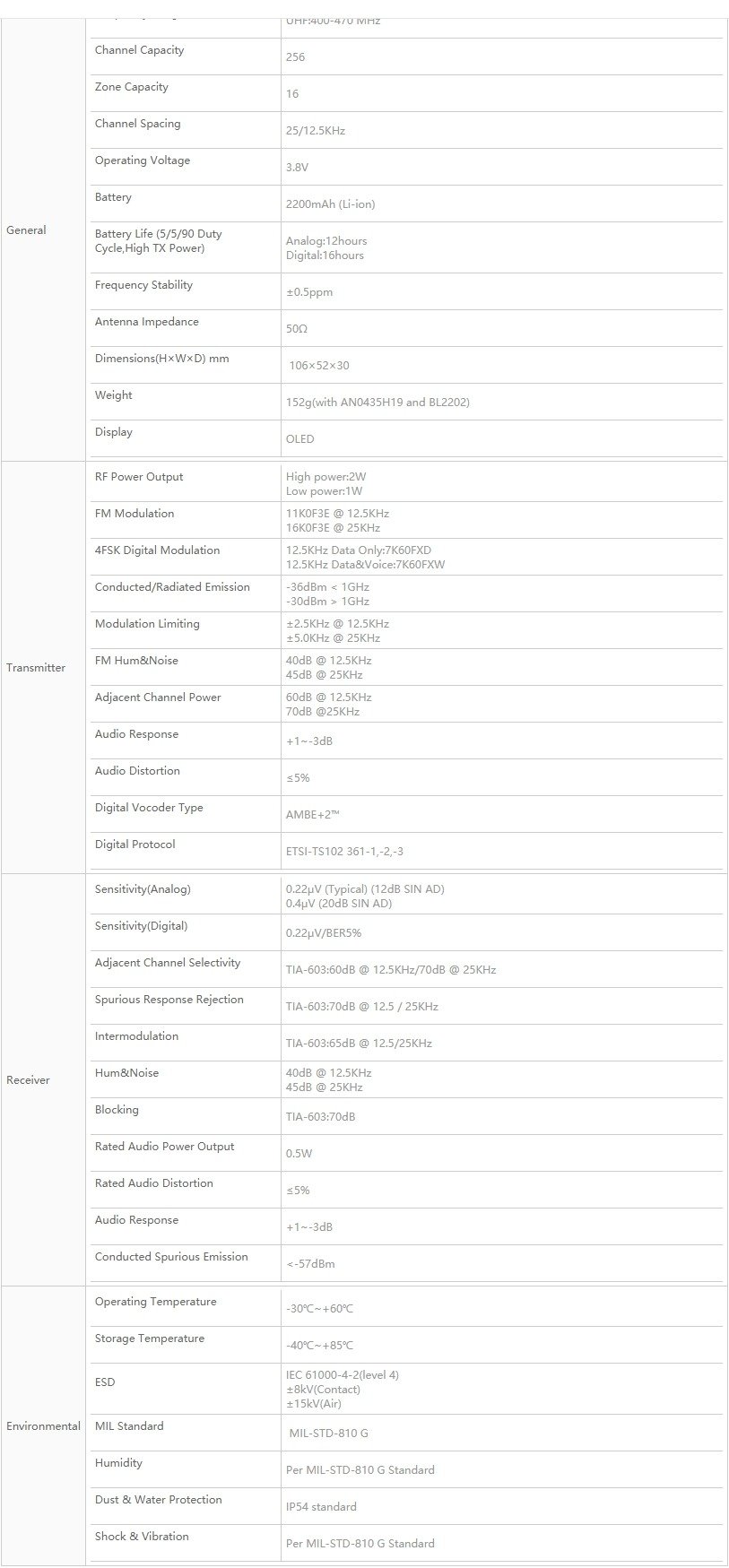The image size is (729, 1568).
Task: Select the Environmental section label
Action: (43, 1426)
